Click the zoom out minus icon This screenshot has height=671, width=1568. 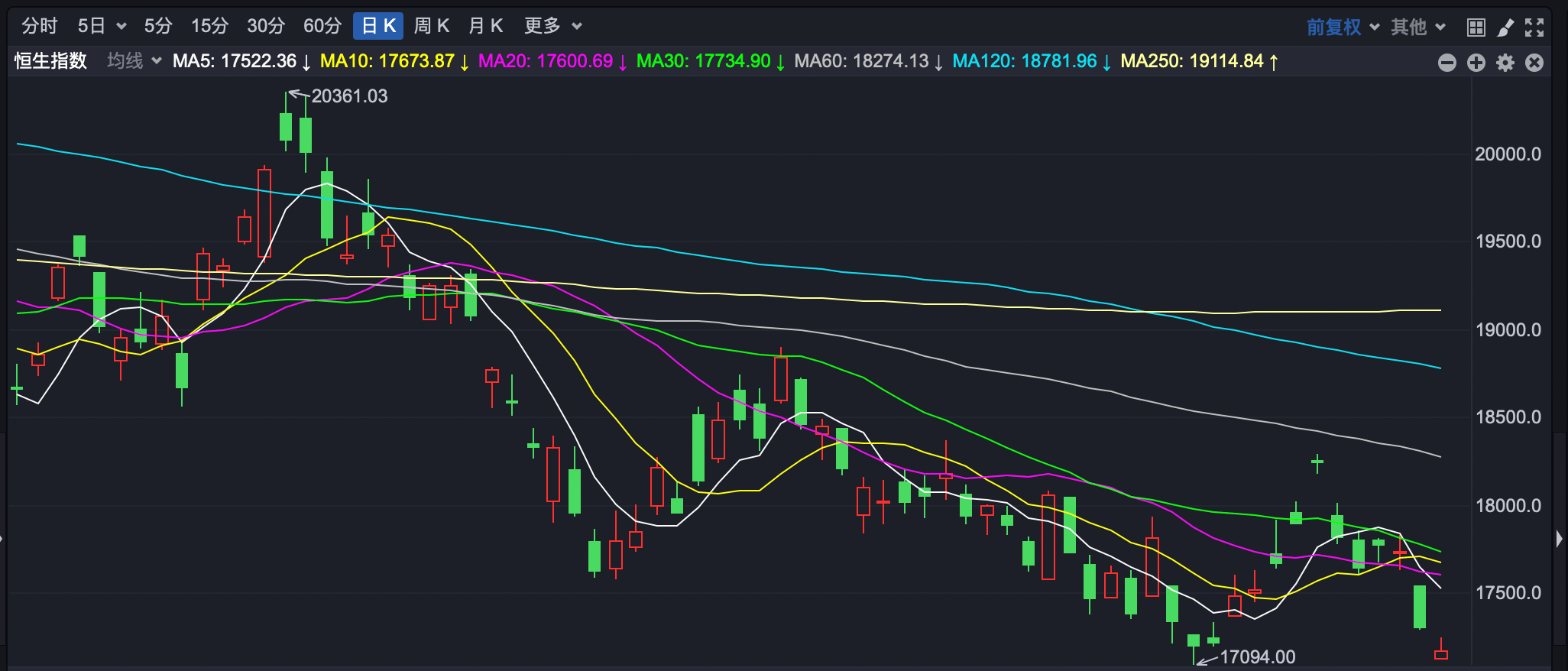pyautogui.click(x=1447, y=63)
